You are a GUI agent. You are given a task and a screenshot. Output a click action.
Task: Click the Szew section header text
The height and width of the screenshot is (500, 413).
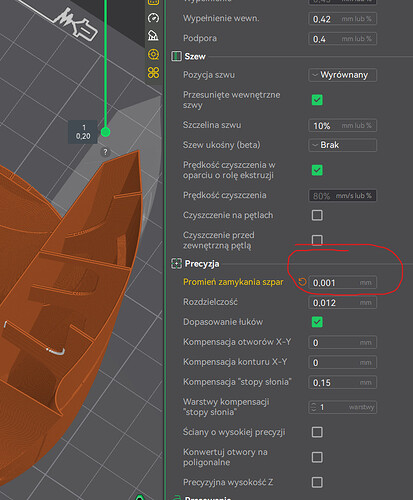click(x=195, y=56)
